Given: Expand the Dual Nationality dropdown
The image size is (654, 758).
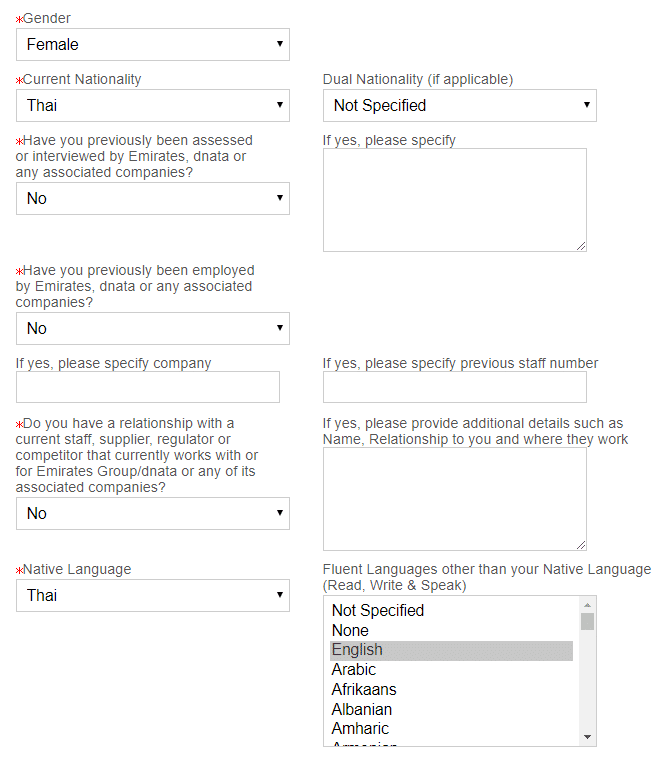Looking at the screenshot, I should point(460,105).
